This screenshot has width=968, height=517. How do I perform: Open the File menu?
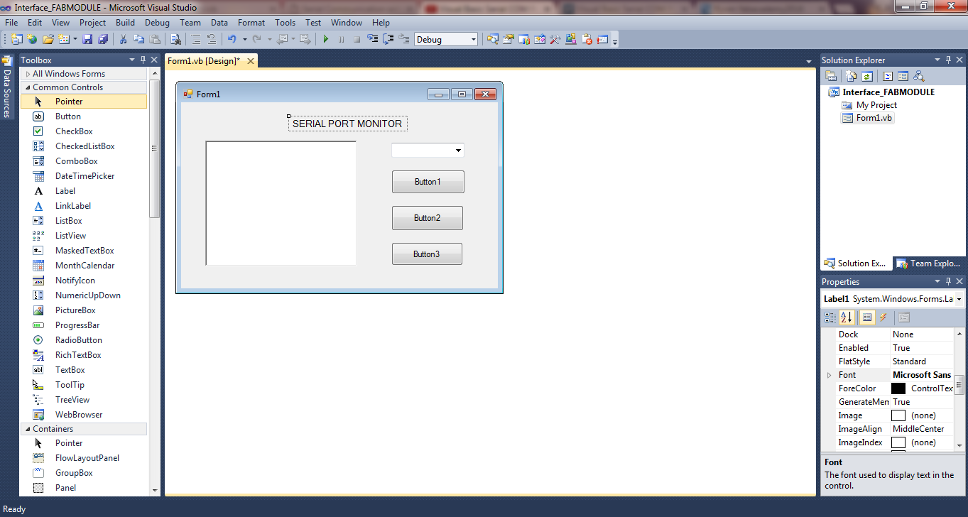point(11,22)
